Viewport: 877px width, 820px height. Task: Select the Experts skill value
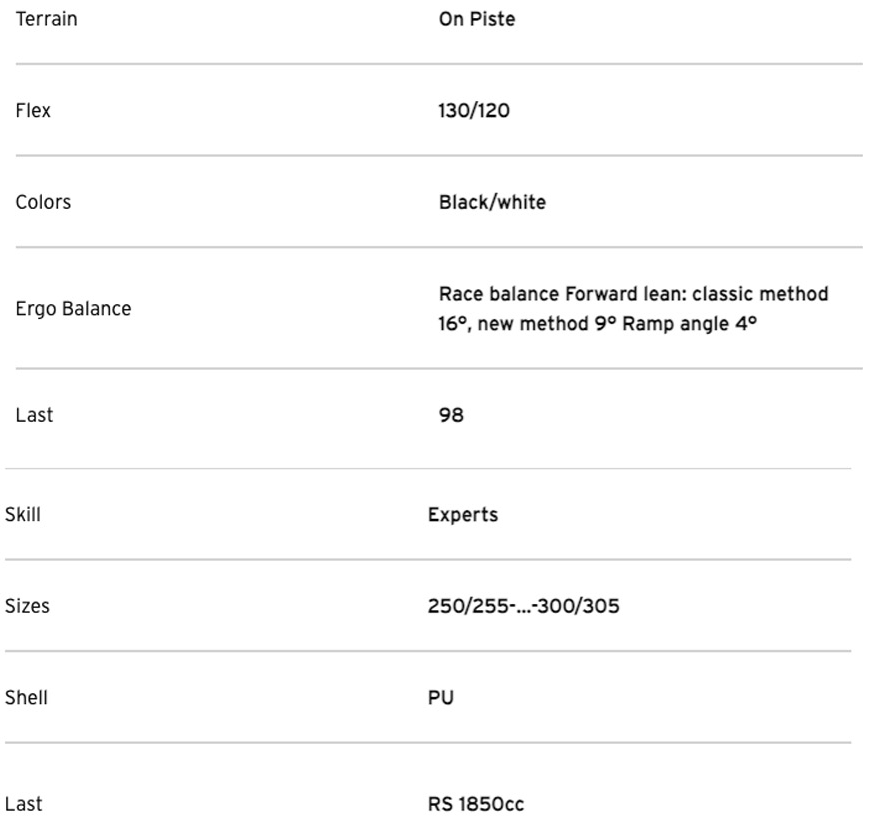click(462, 515)
